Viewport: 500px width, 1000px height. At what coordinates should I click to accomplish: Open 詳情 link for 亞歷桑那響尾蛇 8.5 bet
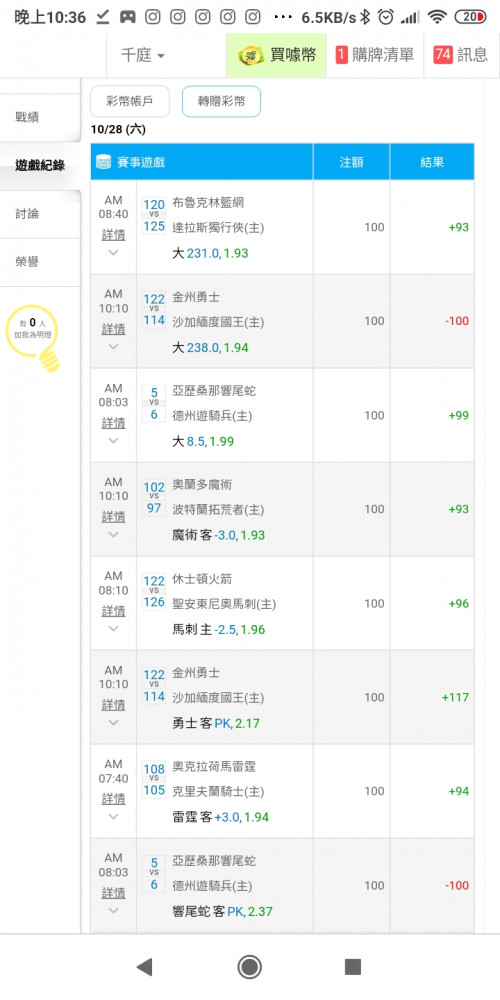(114, 423)
